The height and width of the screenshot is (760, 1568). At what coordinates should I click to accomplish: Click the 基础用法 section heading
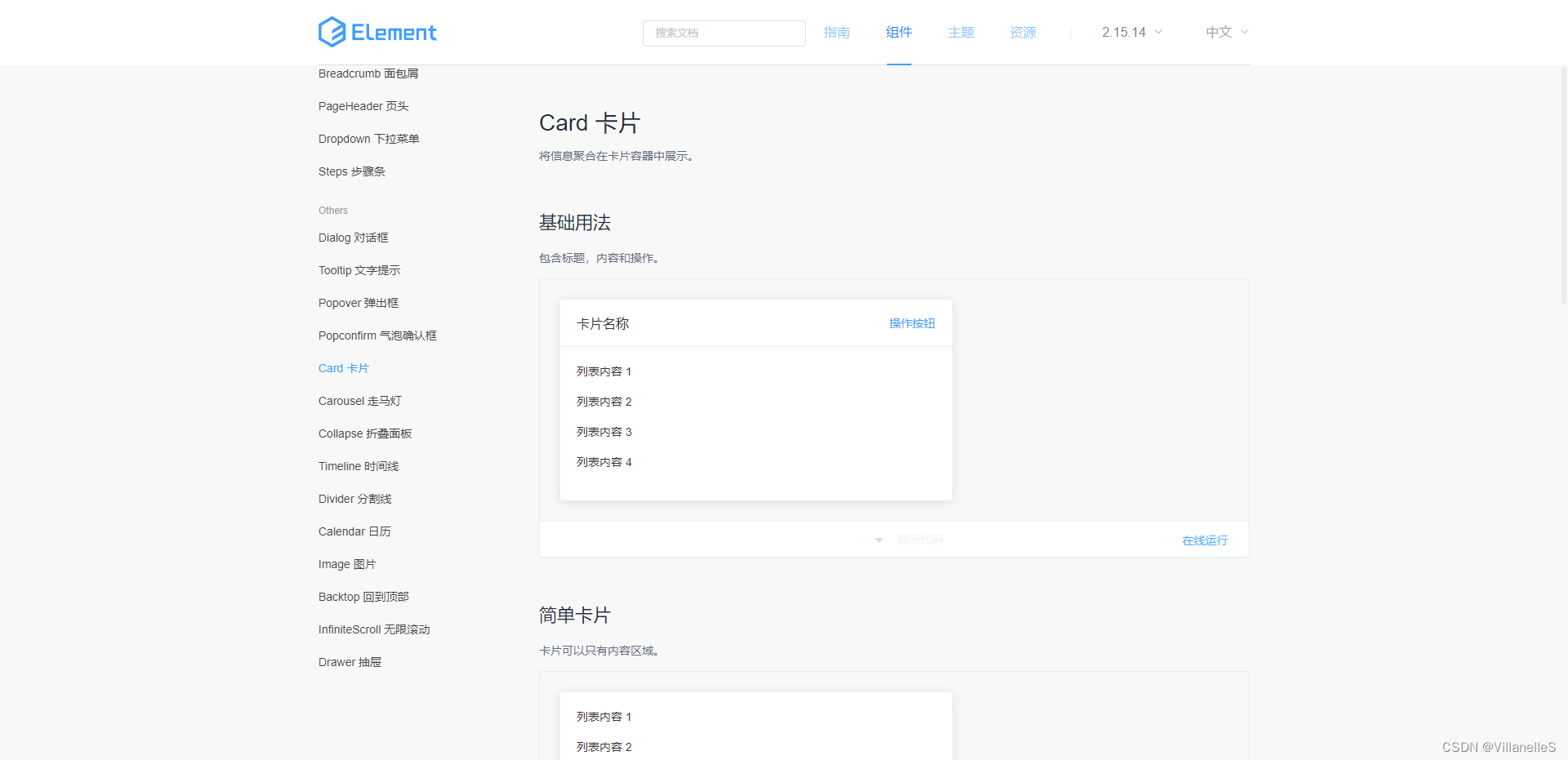(x=575, y=222)
